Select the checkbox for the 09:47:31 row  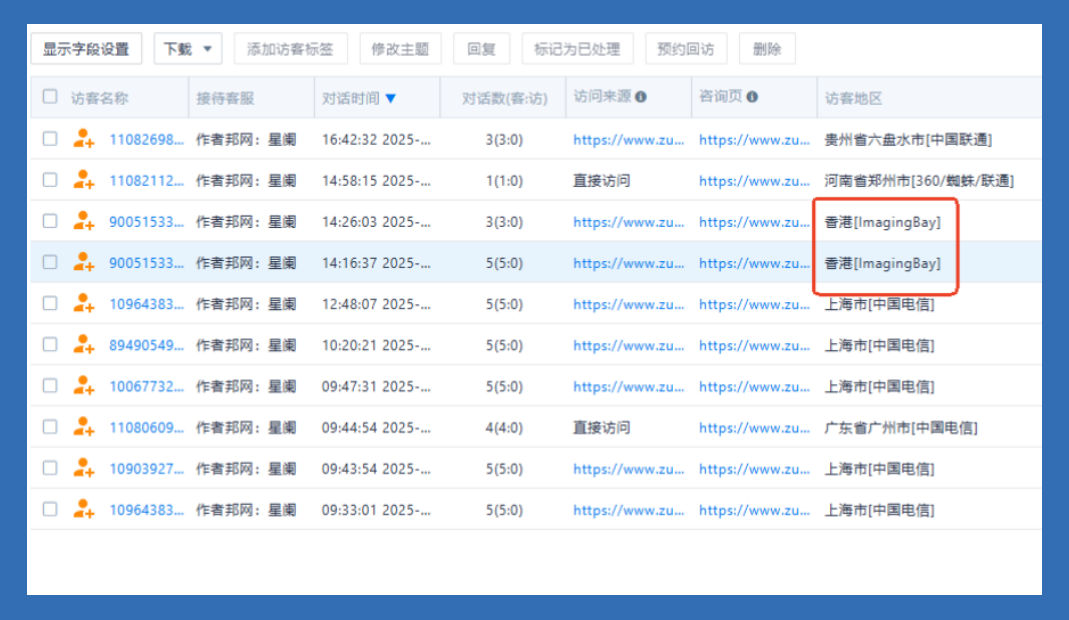coord(50,386)
